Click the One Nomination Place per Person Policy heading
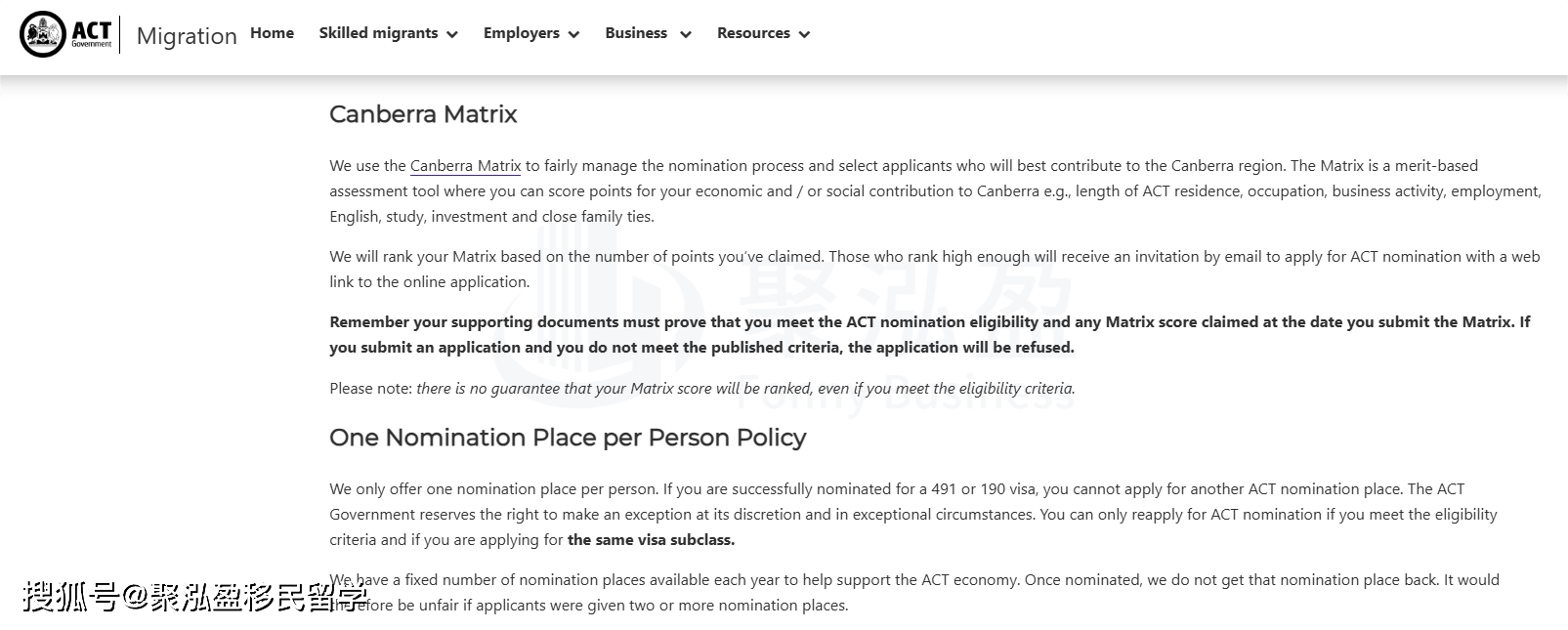The width and height of the screenshot is (1568, 630). click(567, 438)
